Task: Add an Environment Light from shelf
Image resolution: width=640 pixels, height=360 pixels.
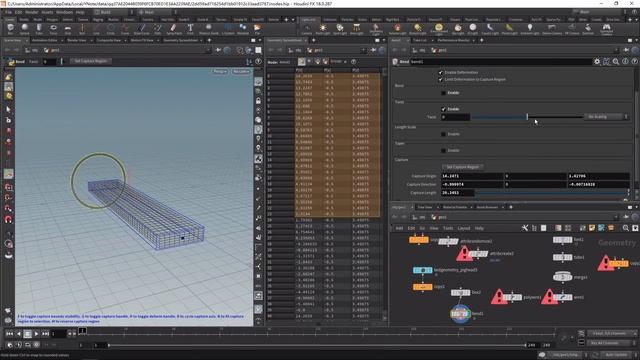Action: [439, 29]
